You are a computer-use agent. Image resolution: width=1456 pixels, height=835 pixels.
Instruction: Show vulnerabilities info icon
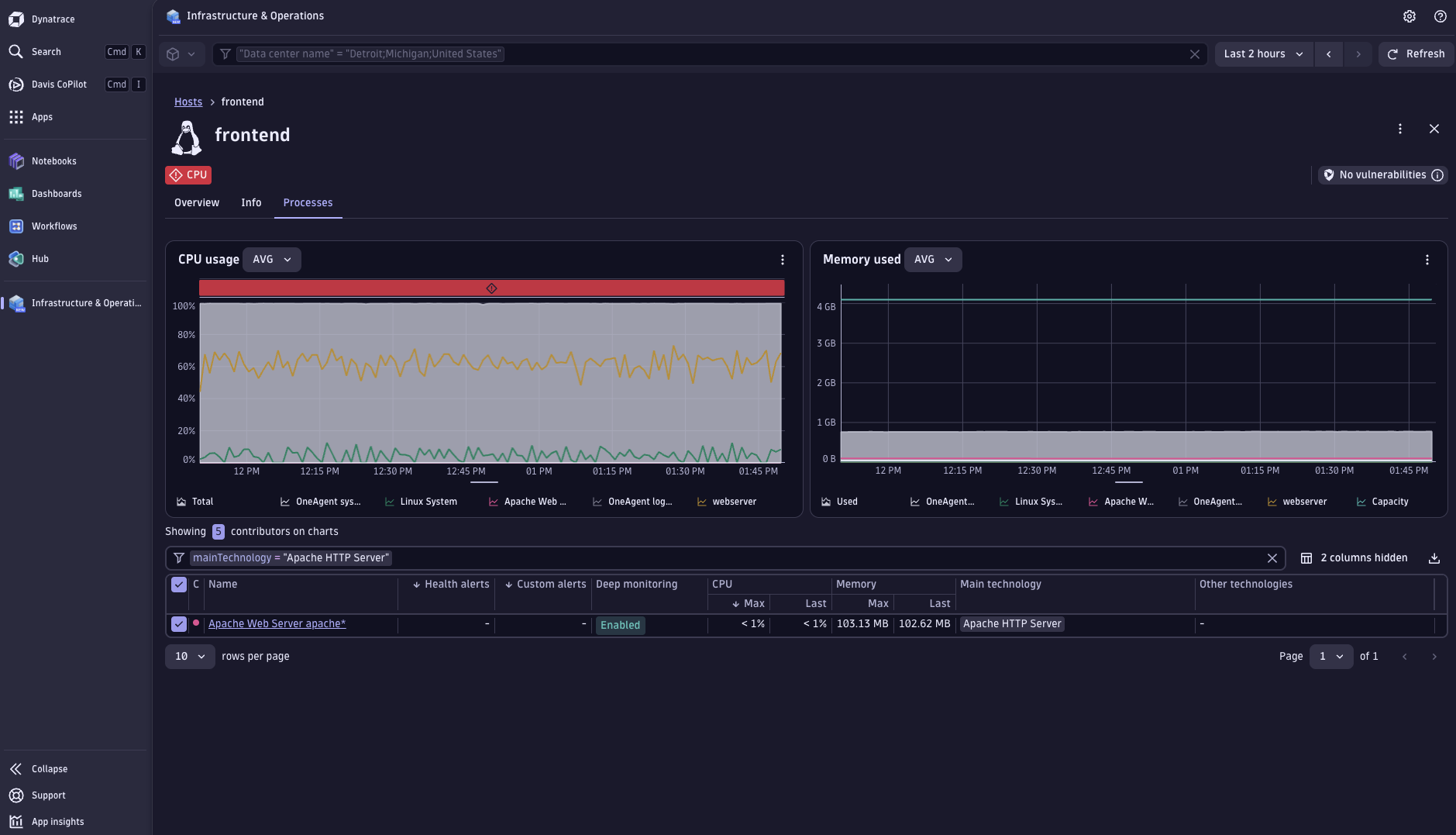1437,175
